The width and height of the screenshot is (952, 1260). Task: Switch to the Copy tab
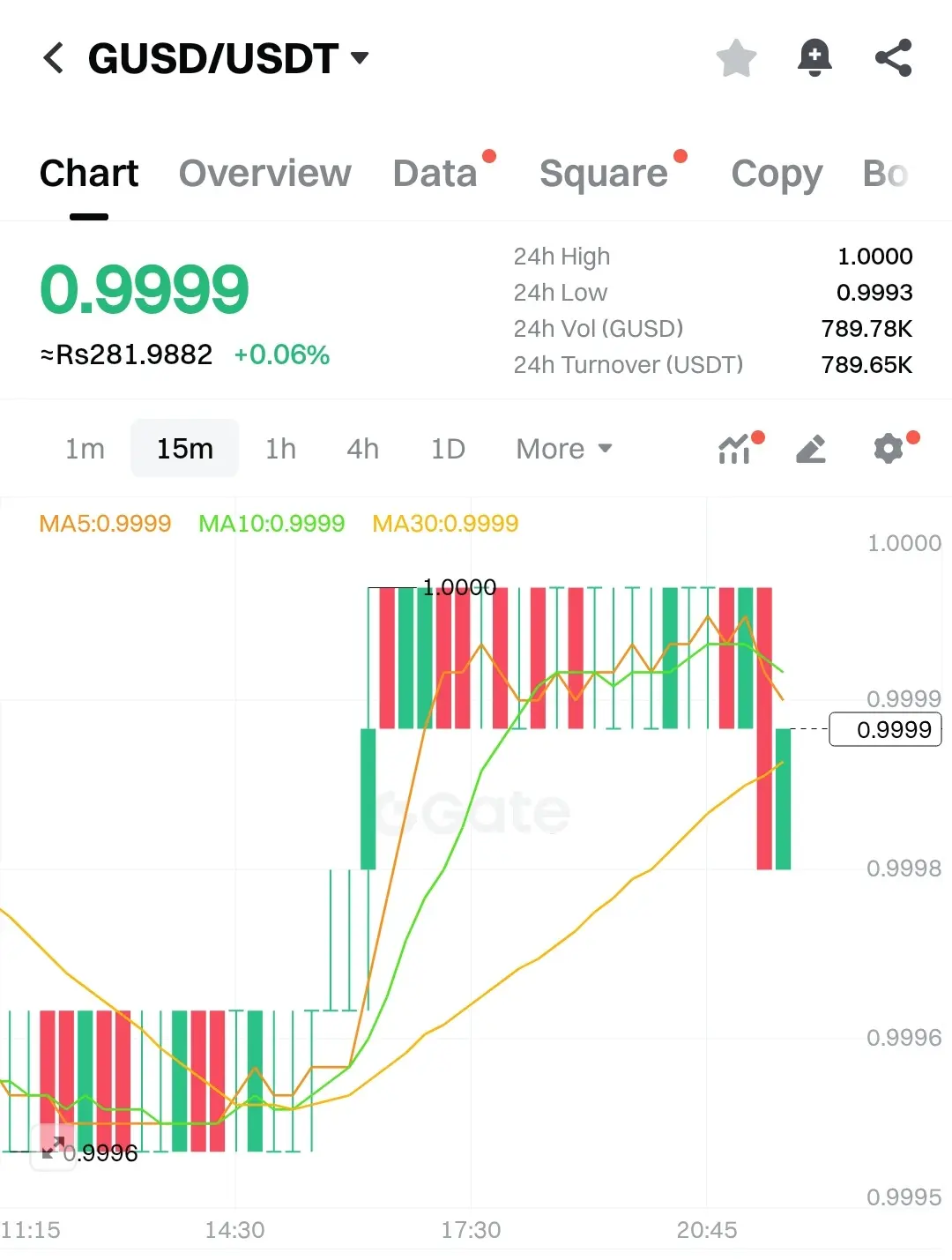(x=777, y=174)
